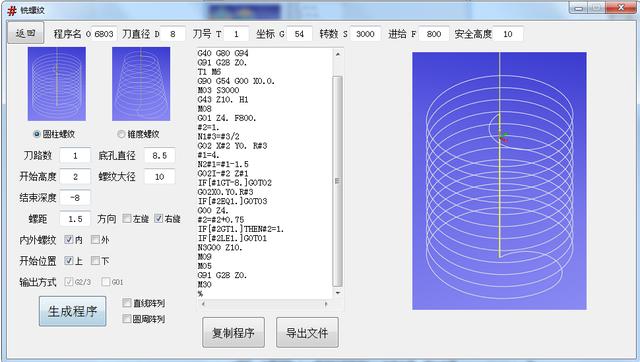Click the code line 'M30'
Image resolution: width=640 pixels, height=362 pixels.
click(x=204, y=284)
